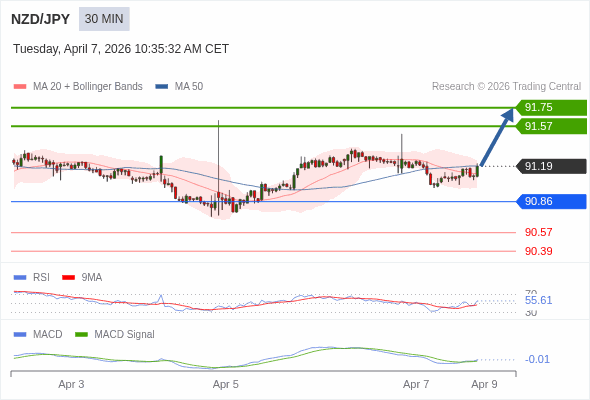Click the 90.57 support level value
Image resolution: width=590 pixels, height=400 pixels.
click(539, 232)
